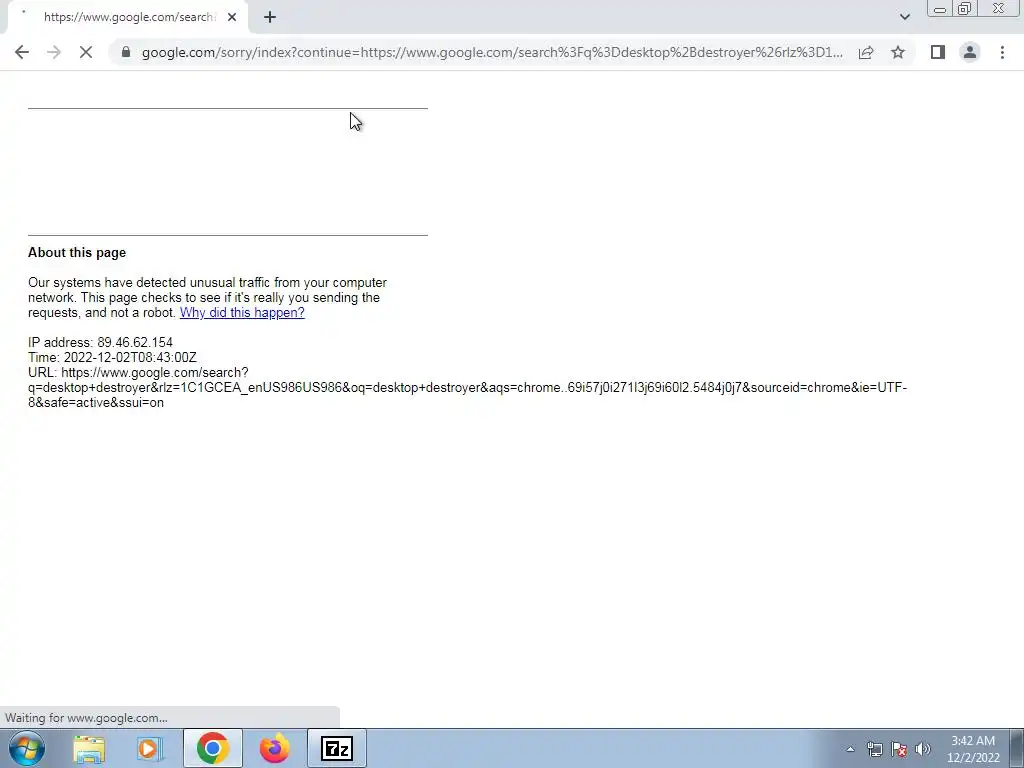Go back to the previous page

click(22, 52)
